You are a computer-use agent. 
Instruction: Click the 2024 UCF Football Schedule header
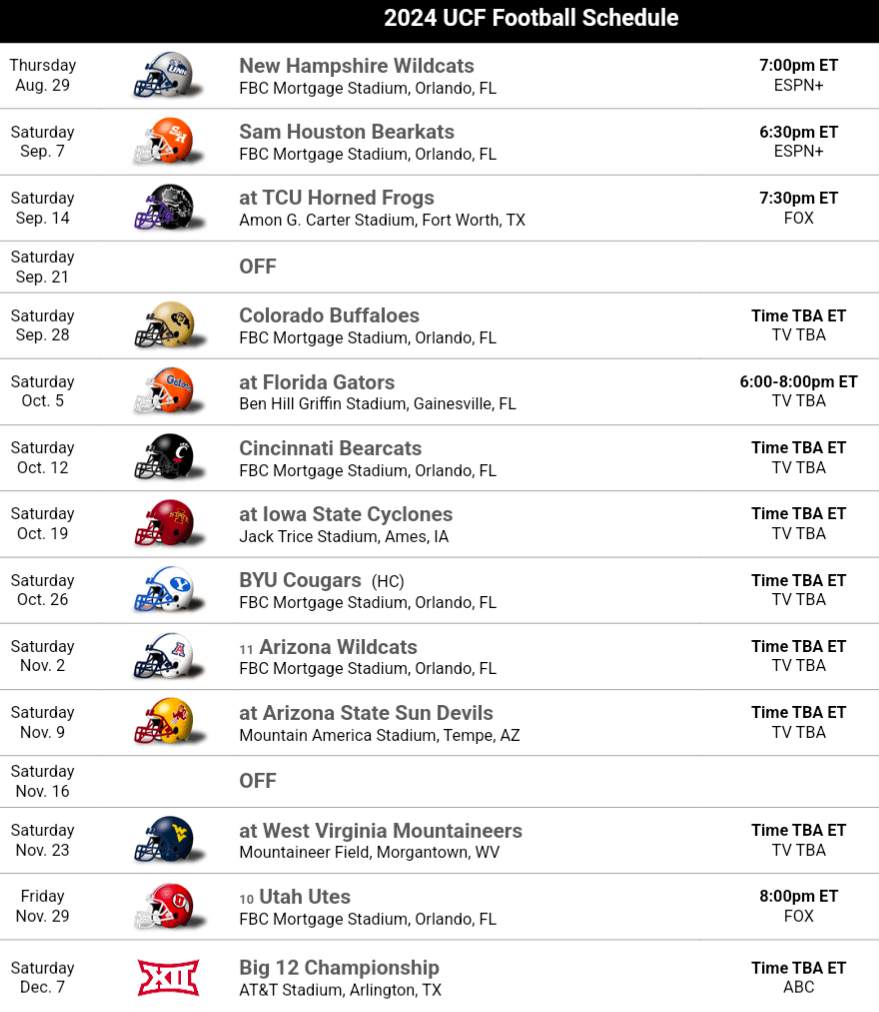(x=531, y=18)
